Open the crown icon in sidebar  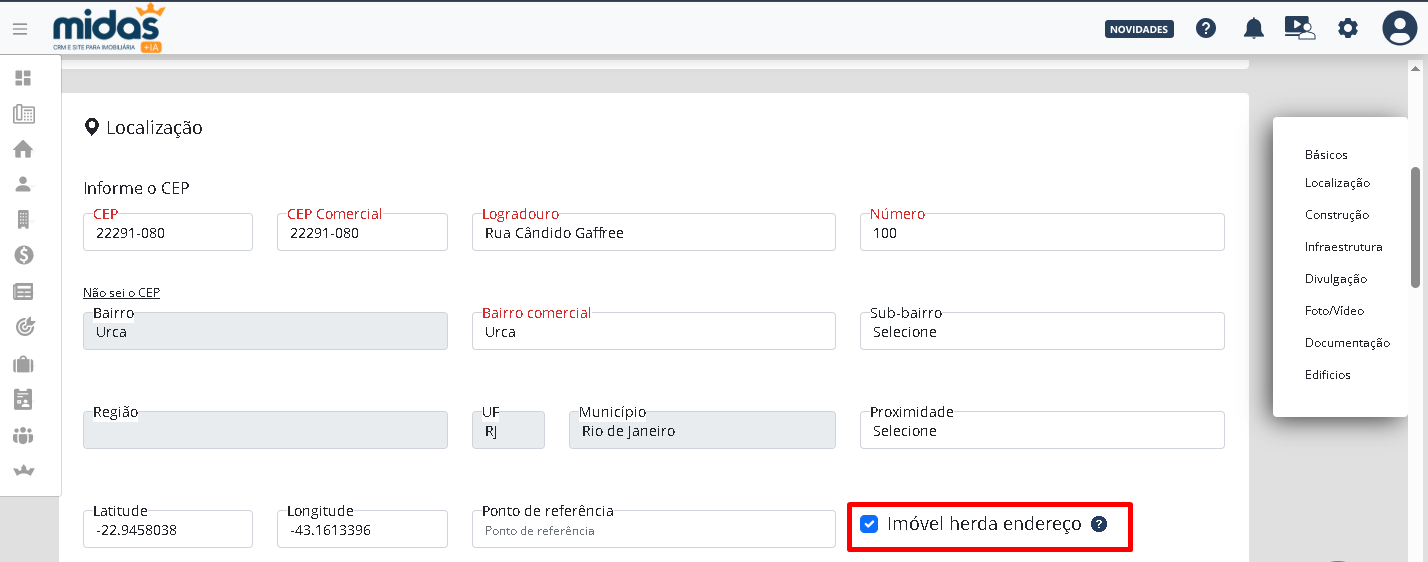click(23, 470)
